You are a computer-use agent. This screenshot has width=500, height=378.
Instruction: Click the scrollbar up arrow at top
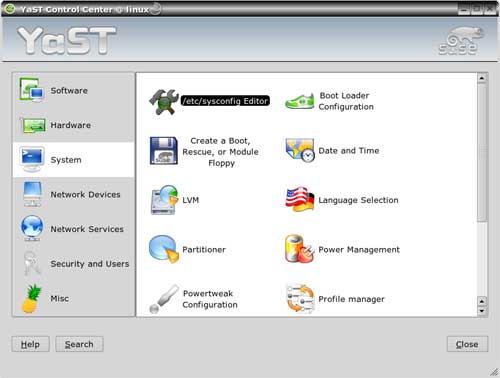click(x=482, y=78)
